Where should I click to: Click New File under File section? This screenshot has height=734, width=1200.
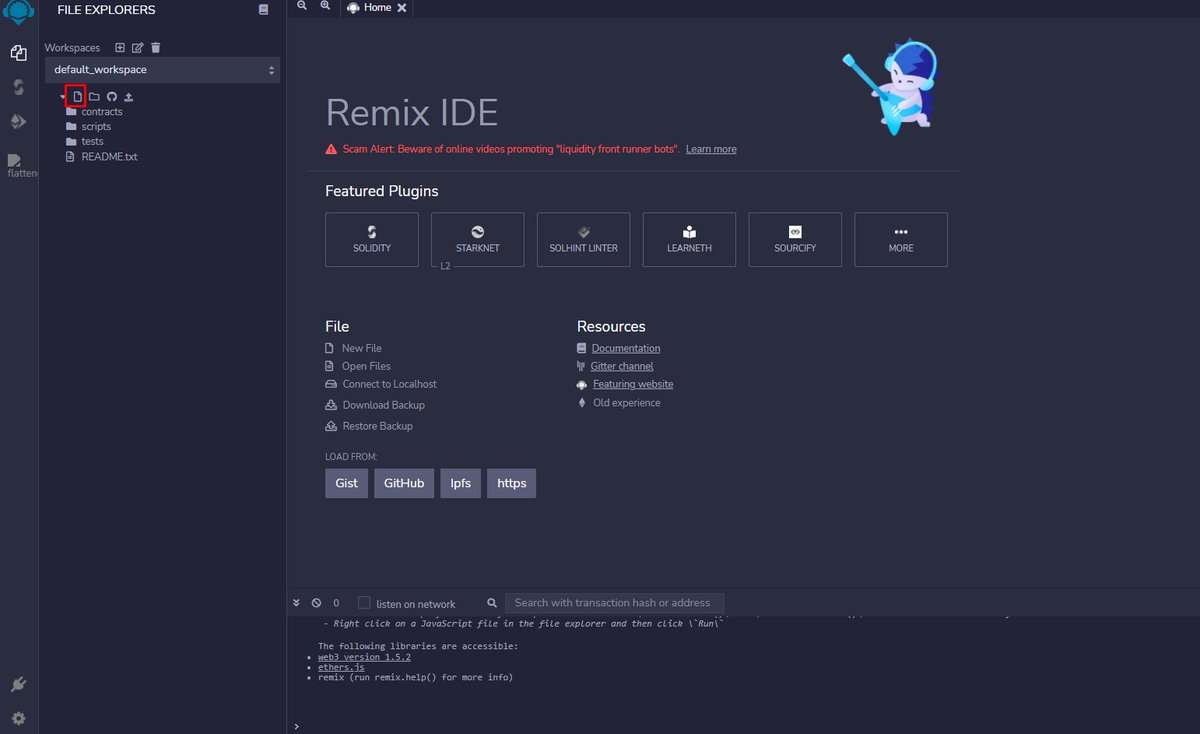click(361, 348)
